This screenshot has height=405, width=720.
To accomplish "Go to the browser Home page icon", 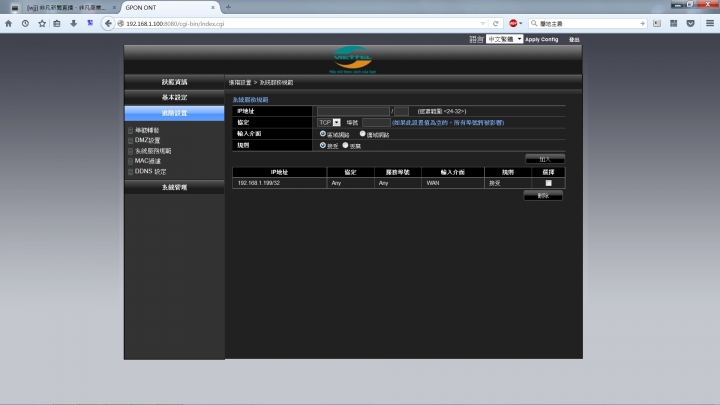I will click(8, 23).
